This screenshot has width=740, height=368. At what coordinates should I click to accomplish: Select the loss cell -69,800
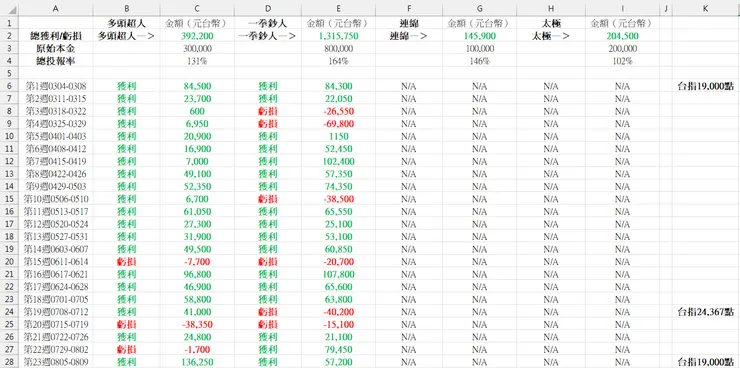[x=338, y=124]
